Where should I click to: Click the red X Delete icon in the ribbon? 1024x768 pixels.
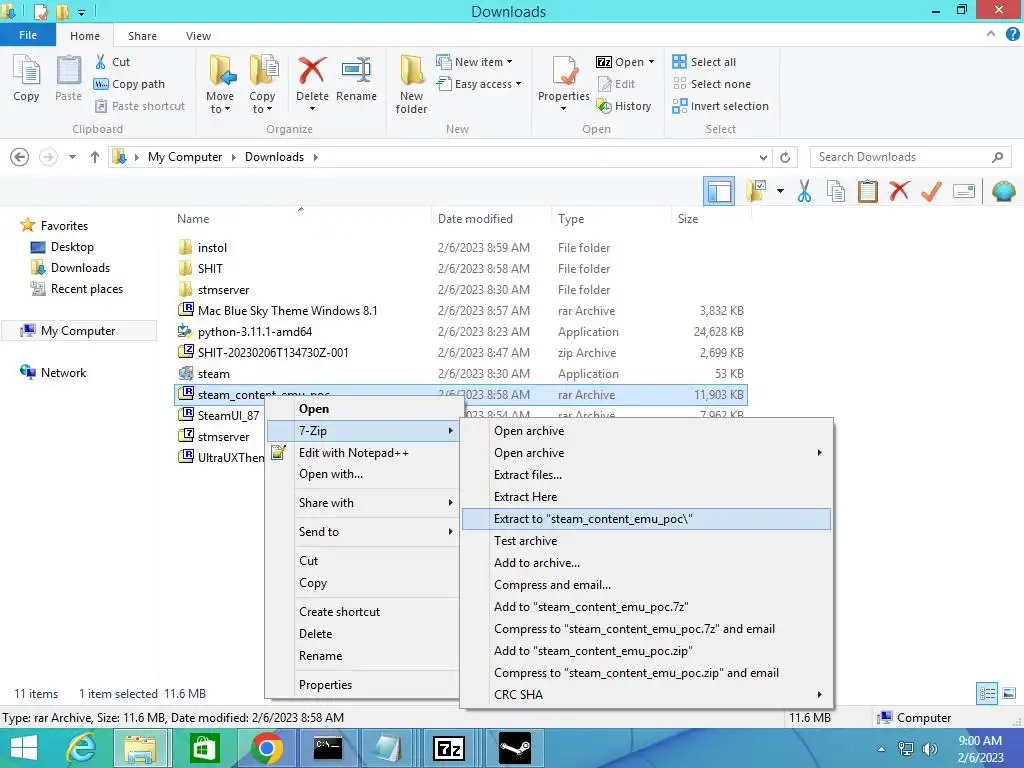[x=312, y=70]
